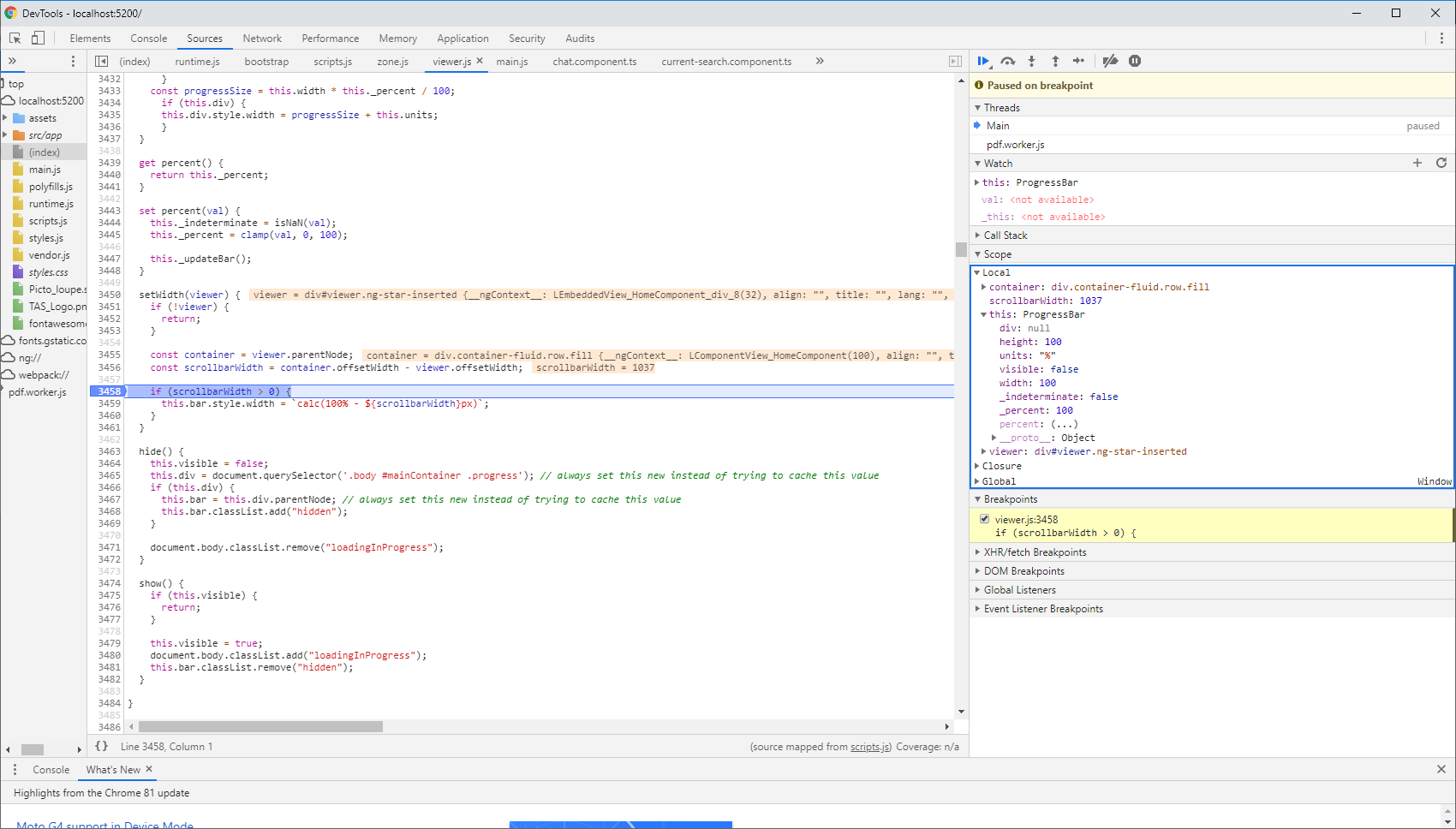Open styles.css in navigator
This screenshot has height=829, width=1456.
[49, 272]
